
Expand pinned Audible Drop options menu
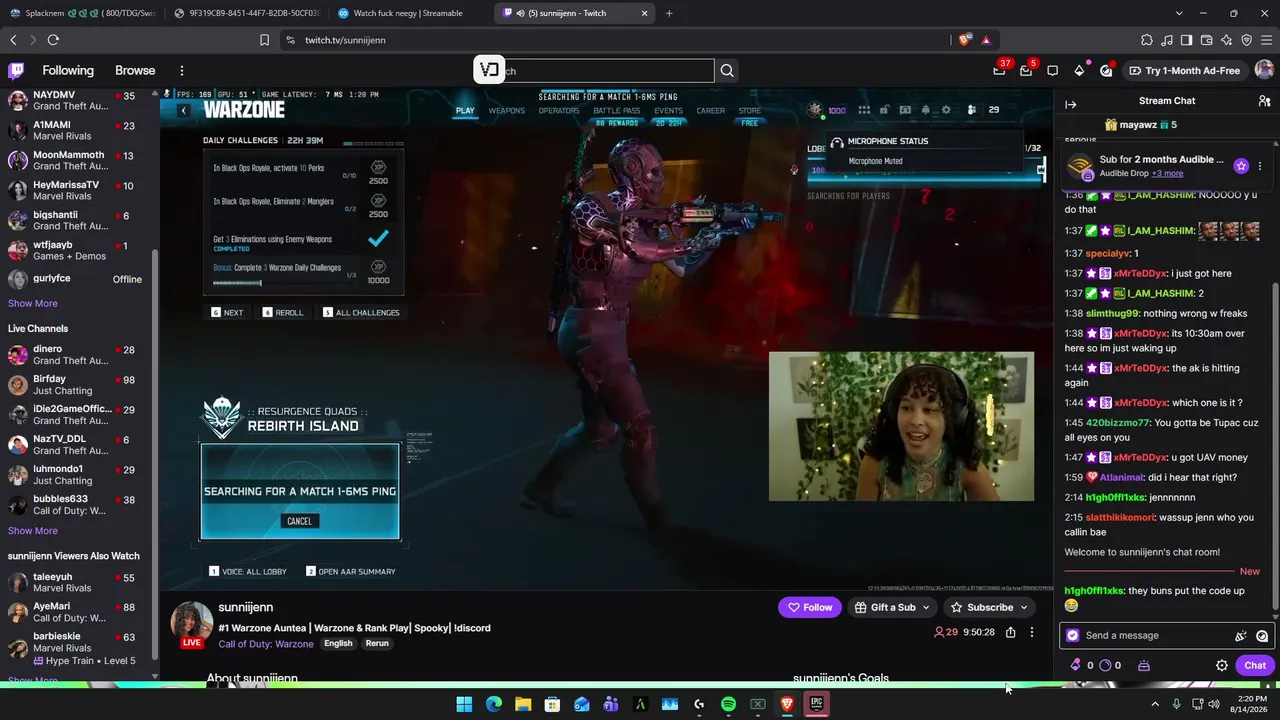click(1260, 166)
